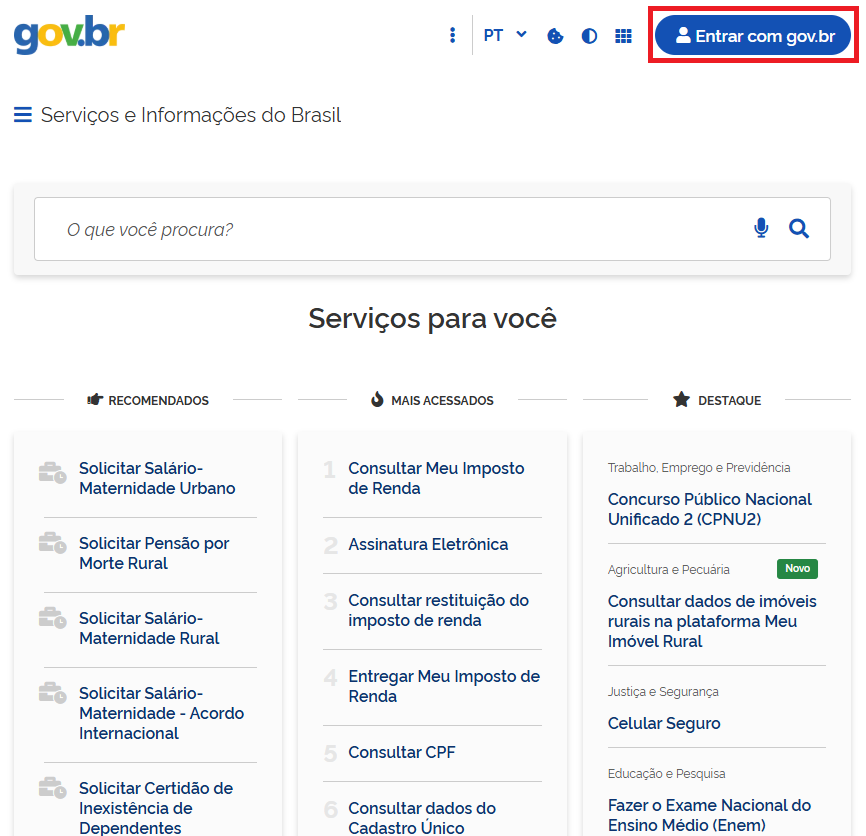Select the Destaque tab header
This screenshot has width=866, height=836.
717,400
